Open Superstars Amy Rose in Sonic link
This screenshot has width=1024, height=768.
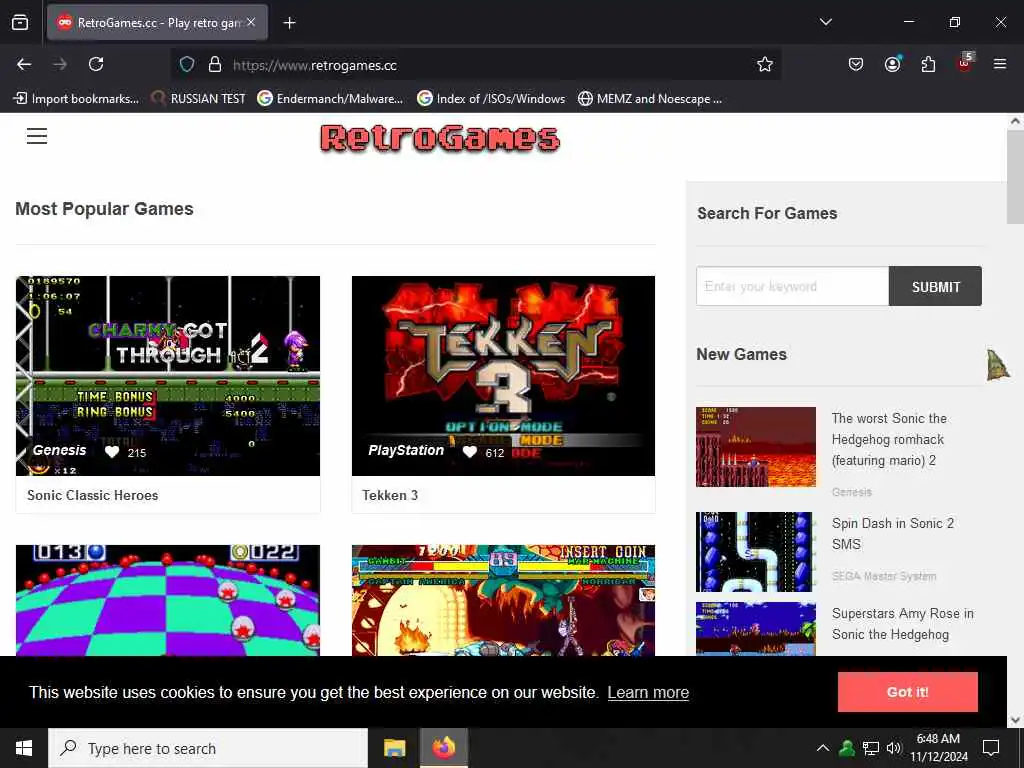pos(903,624)
